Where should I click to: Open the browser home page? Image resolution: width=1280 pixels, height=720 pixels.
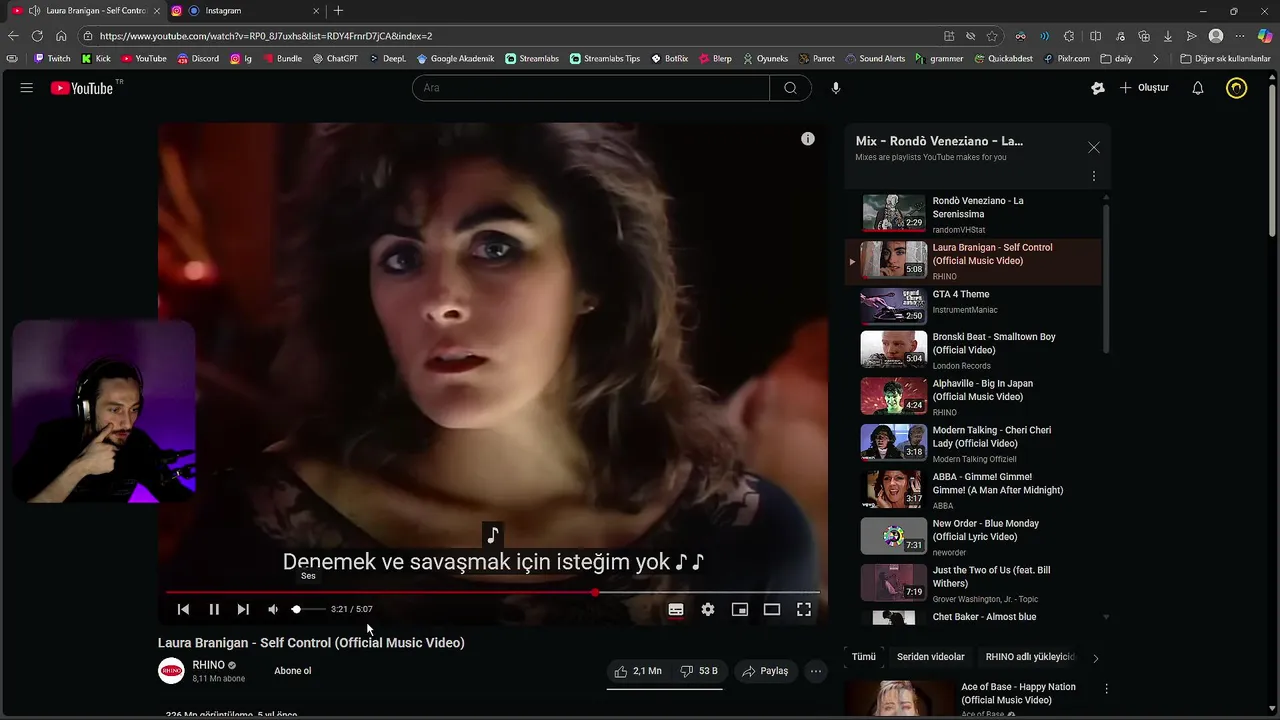point(61,36)
